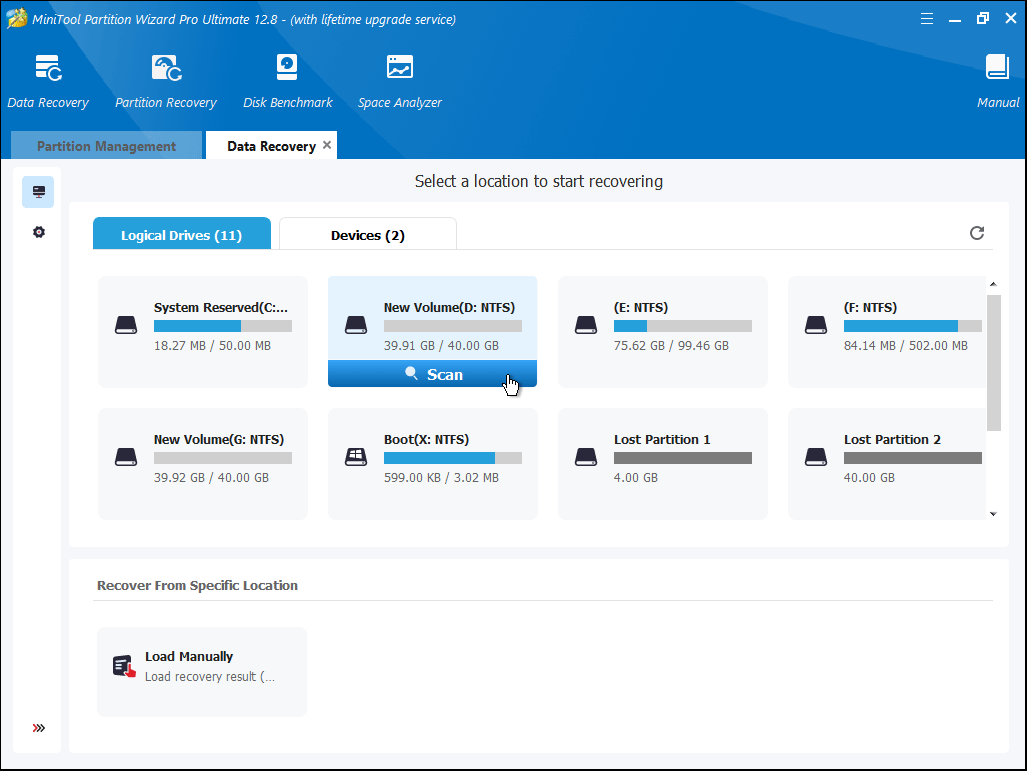Click Boot X drive Windows icon
Screen dimensions: 1027x771
356,457
